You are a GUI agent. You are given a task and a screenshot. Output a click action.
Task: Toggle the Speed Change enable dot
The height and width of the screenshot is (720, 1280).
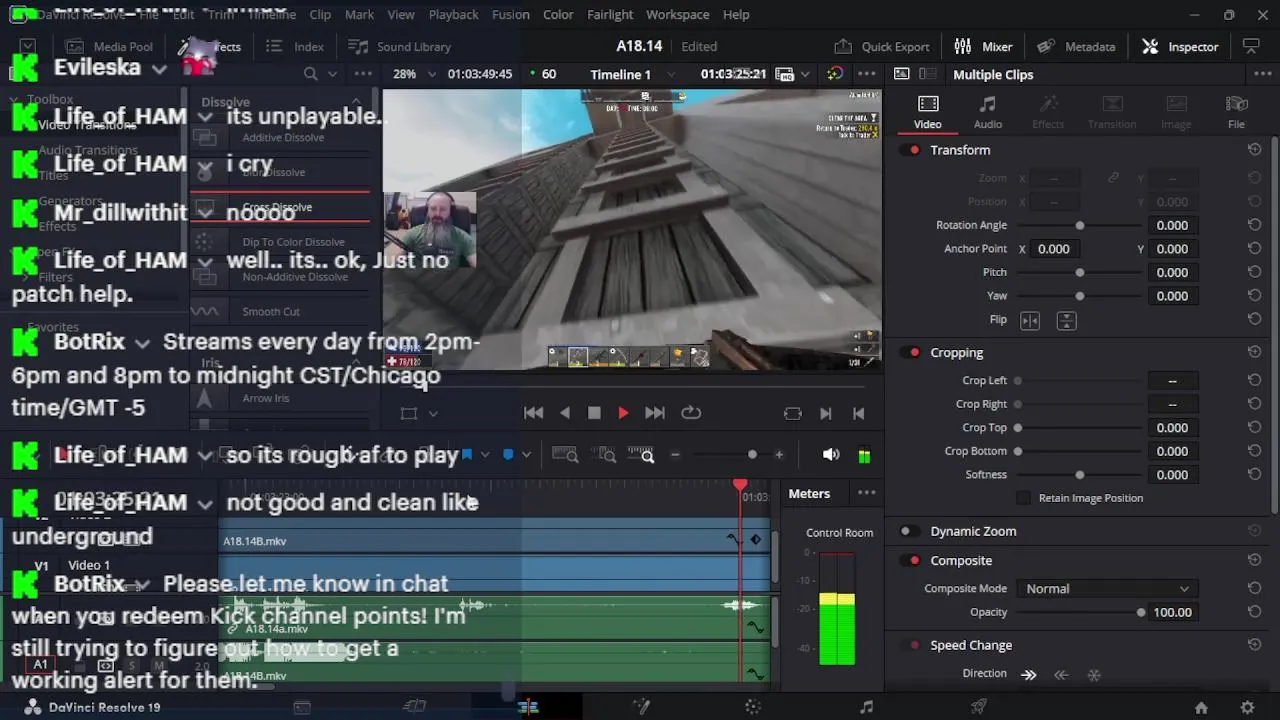[914, 645]
